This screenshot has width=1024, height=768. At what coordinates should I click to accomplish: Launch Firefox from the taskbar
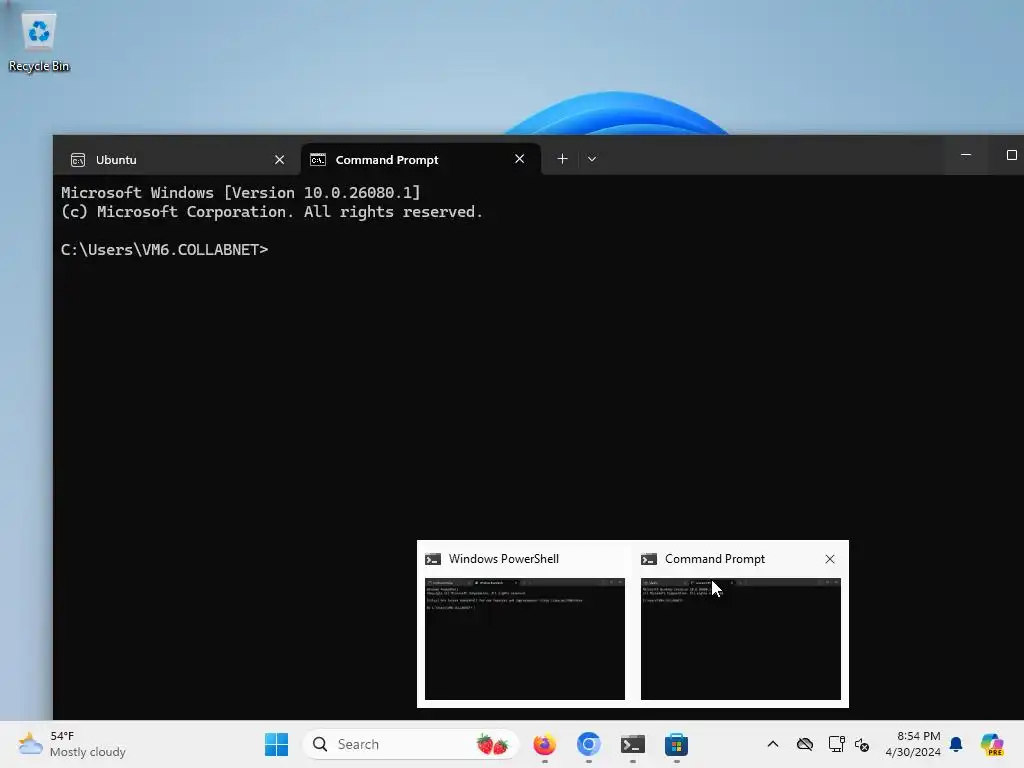(545, 744)
